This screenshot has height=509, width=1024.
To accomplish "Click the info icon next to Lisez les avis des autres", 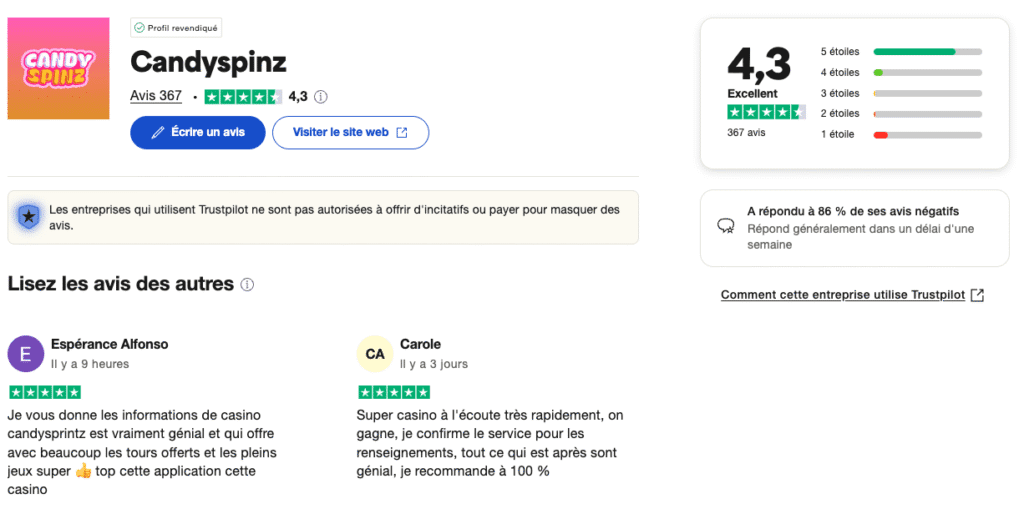I will point(247,284).
